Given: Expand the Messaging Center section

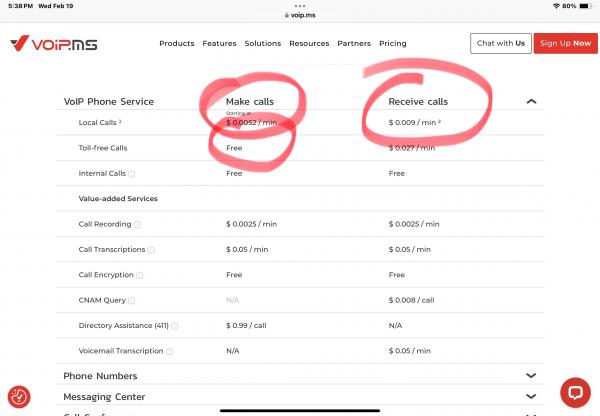Looking at the screenshot, I should 531,397.
